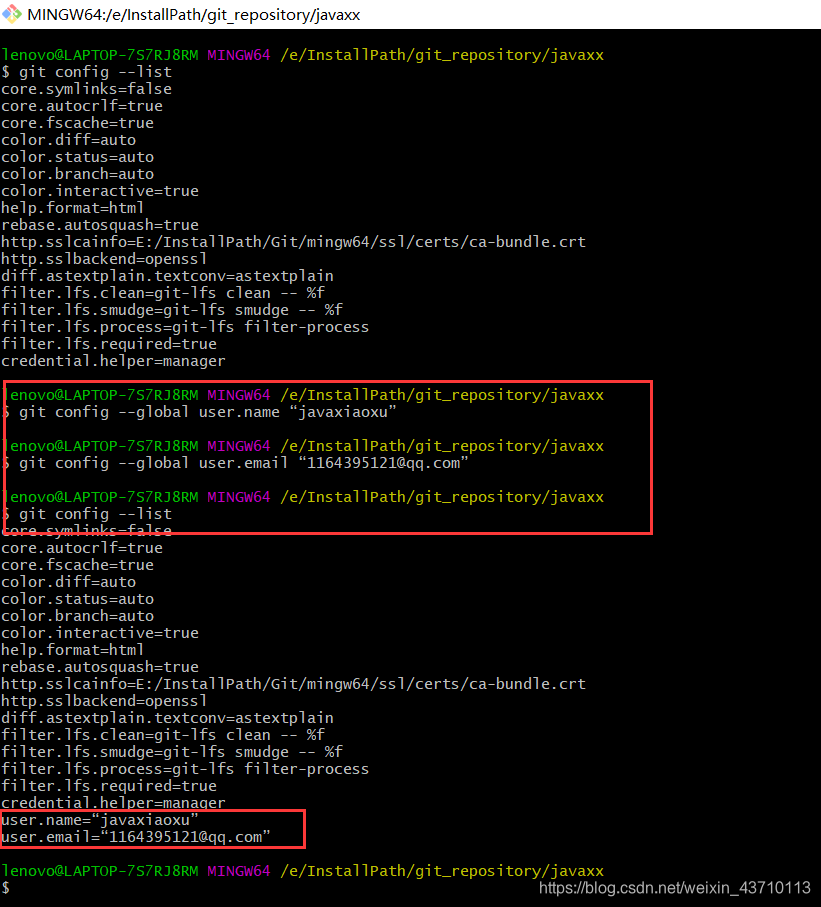This screenshot has width=821, height=907.
Task: Click the prompt line directly above the user.name command
Action: pyautogui.click(x=303, y=395)
